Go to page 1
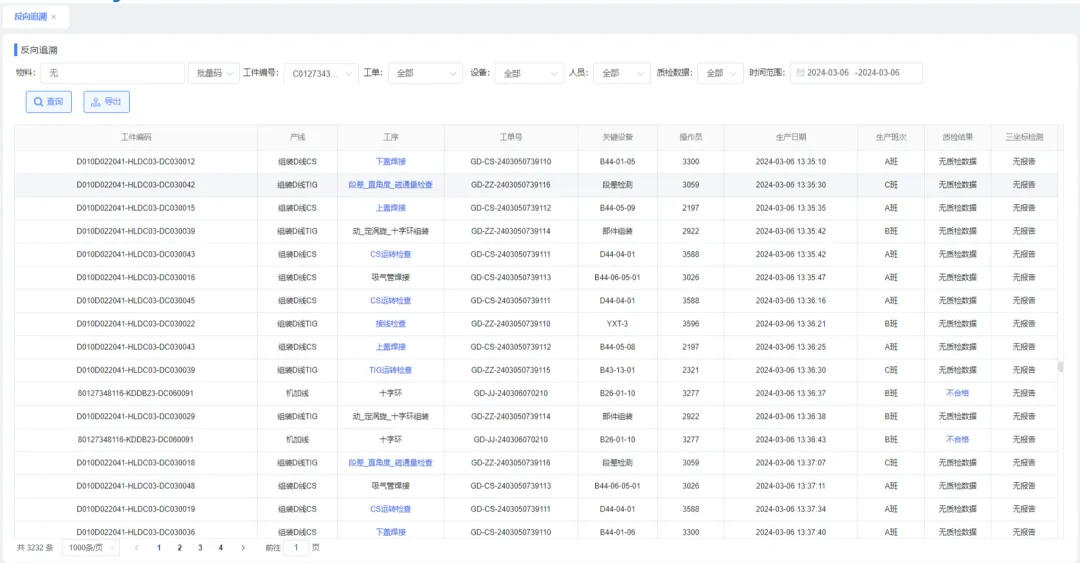This screenshot has height=563, width=1080. click(x=159, y=548)
